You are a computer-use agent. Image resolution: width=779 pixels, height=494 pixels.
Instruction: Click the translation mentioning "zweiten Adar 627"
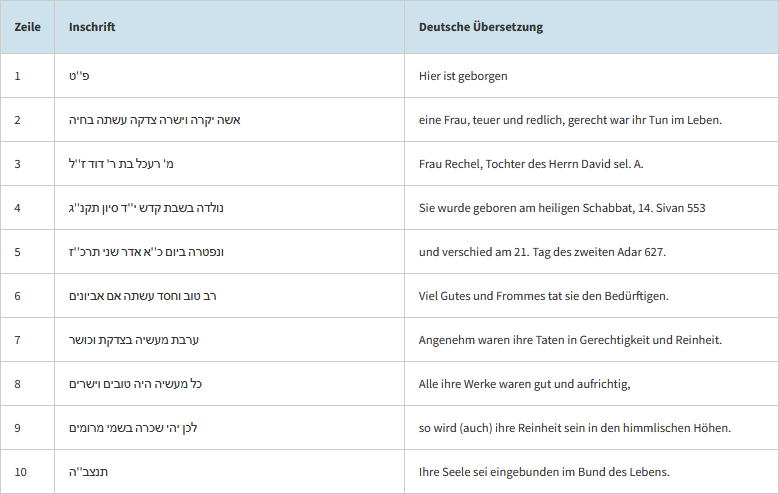click(x=542, y=252)
